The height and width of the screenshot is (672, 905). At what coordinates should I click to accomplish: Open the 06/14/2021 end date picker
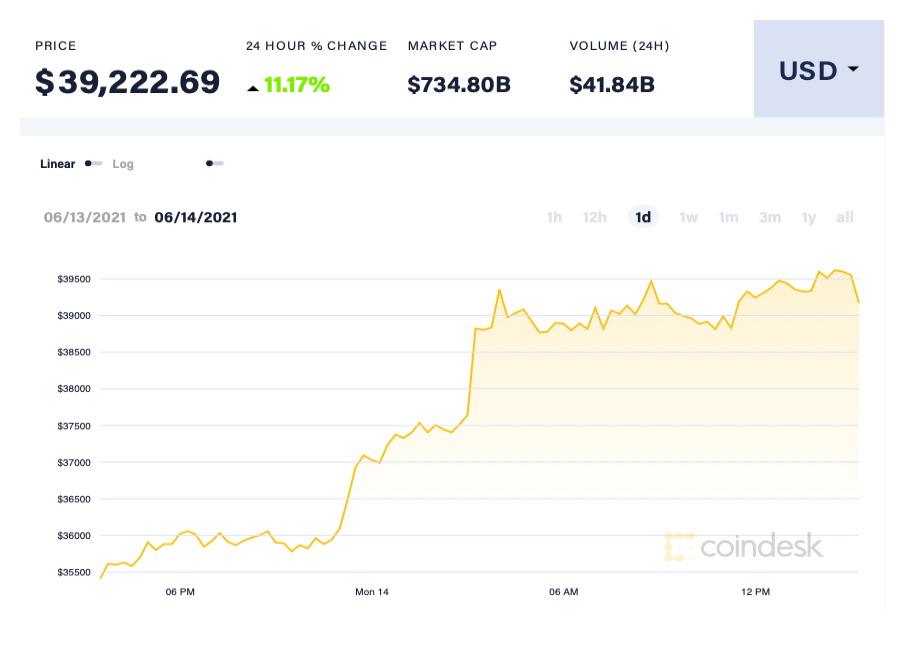point(196,217)
